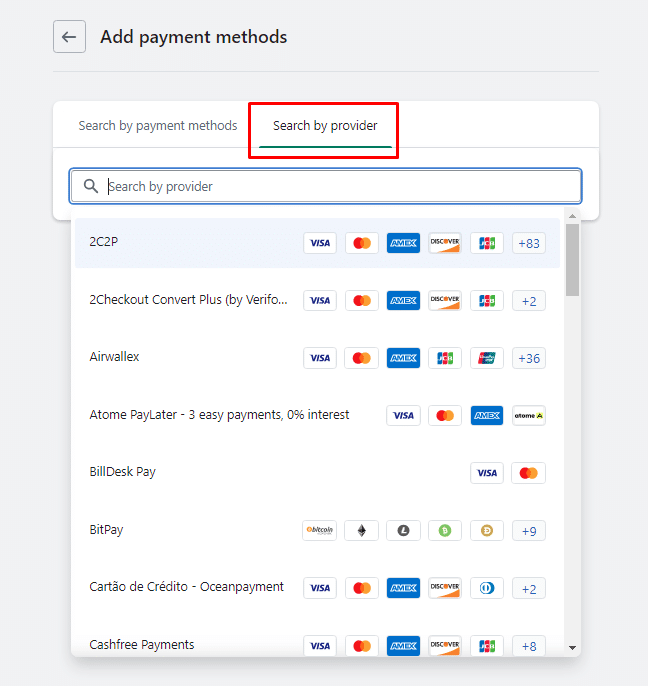Click the Visa icon in 2C2P row
This screenshot has width=648, height=686.
320,243
